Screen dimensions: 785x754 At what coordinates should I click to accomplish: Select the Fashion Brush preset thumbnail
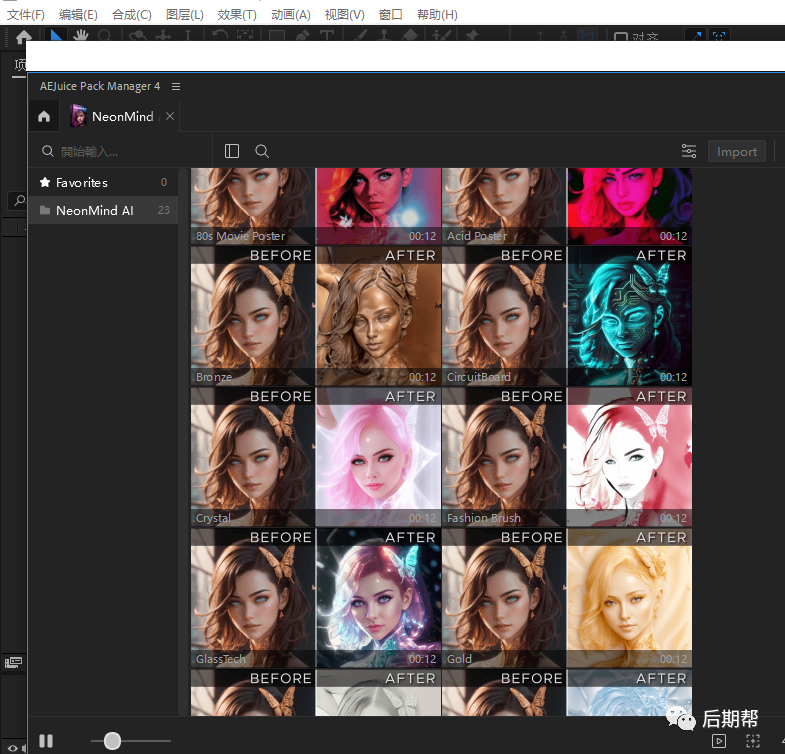point(567,457)
